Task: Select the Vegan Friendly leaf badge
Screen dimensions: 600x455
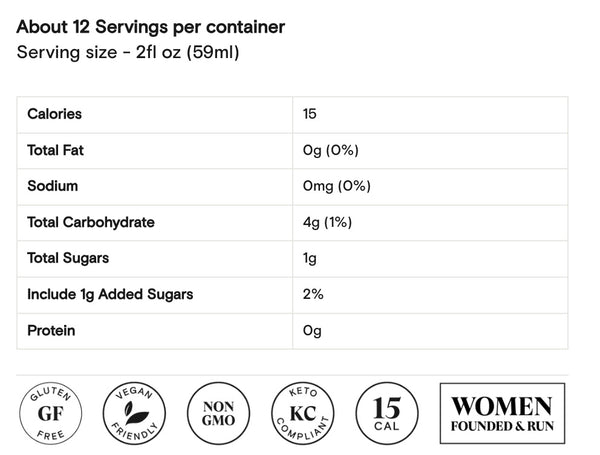Action: click(x=136, y=412)
